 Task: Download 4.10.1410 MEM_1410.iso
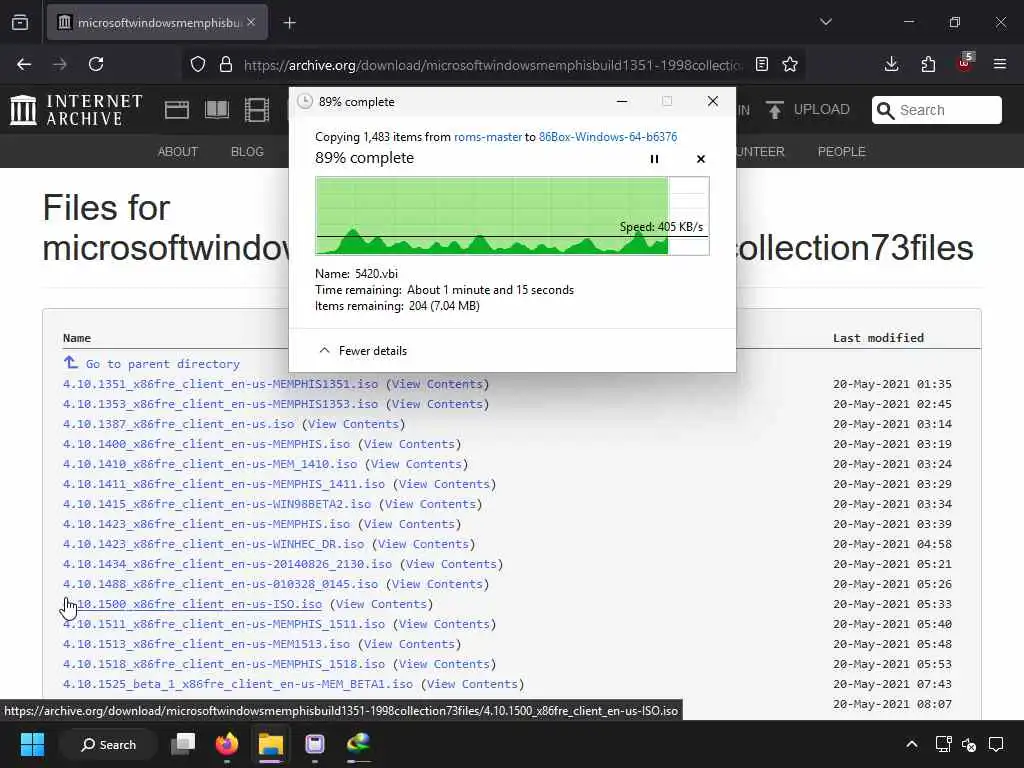tap(210, 464)
